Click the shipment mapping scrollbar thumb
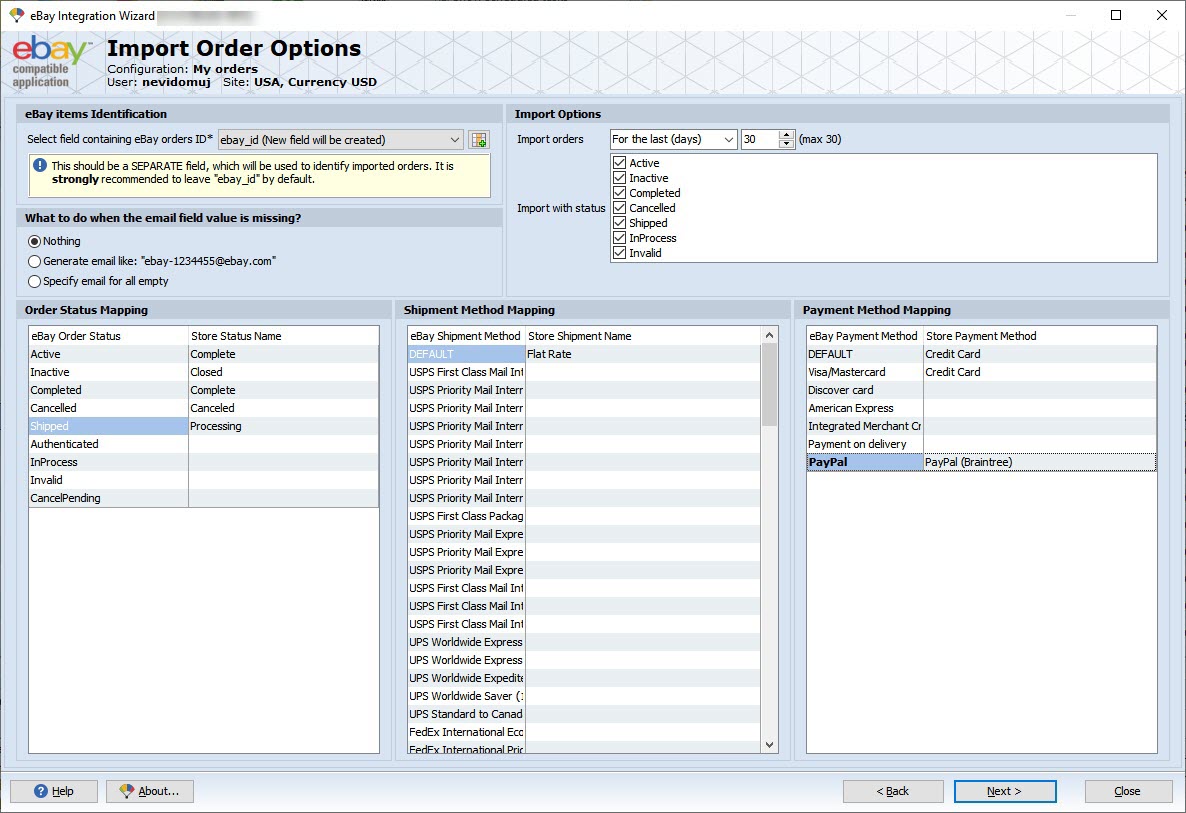 coord(769,385)
